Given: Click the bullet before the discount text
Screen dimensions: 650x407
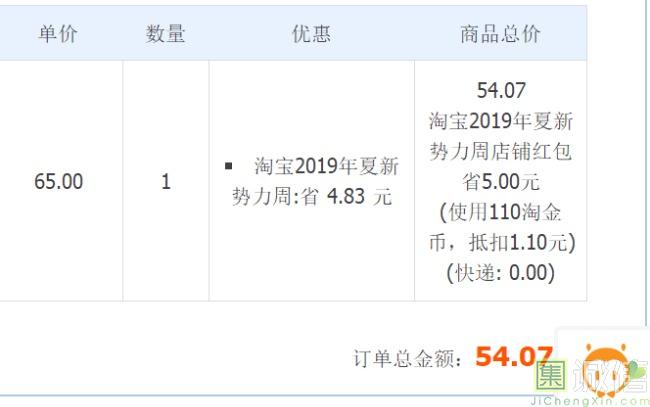Looking at the screenshot, I should point(229,165).
